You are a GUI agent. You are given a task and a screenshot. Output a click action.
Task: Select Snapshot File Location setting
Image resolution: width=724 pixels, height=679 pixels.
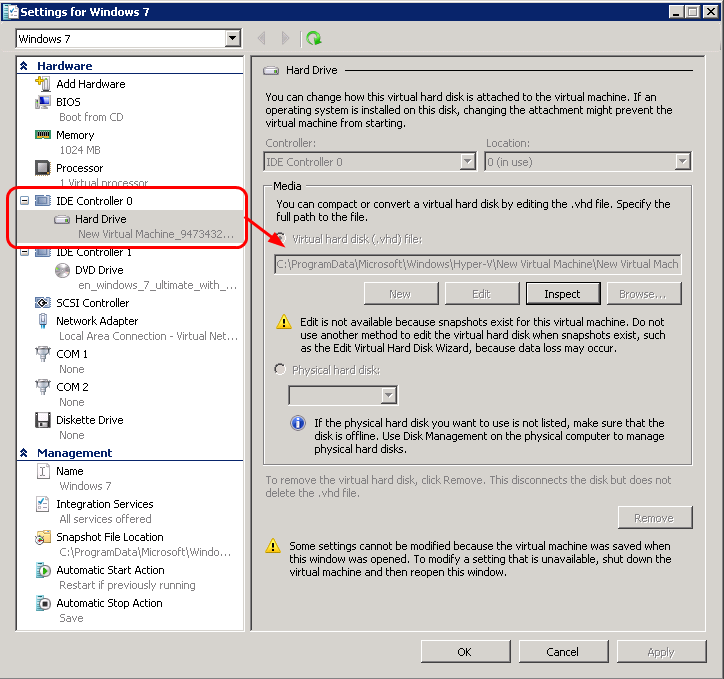point(109,537)
